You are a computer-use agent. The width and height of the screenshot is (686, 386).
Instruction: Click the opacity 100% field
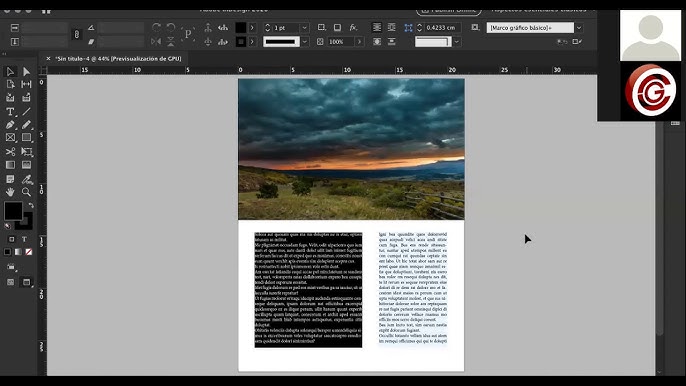click(x=340, y=42)
